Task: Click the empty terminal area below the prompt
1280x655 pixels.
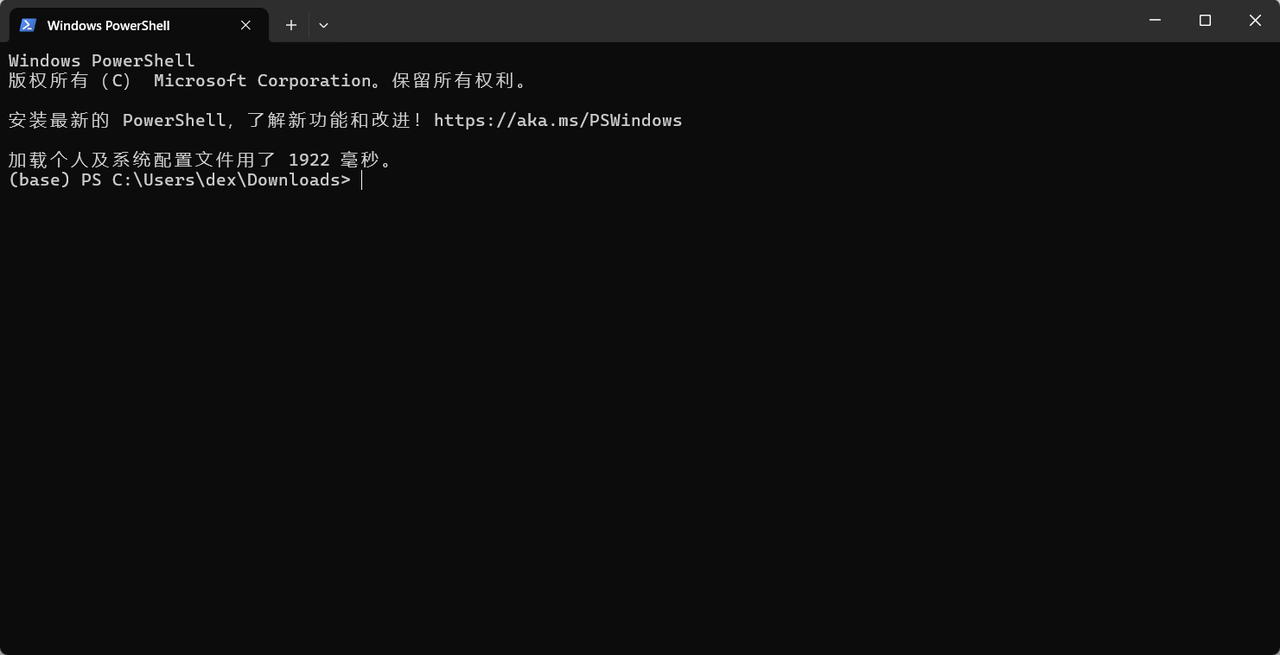Action: (x=640, y=420)
